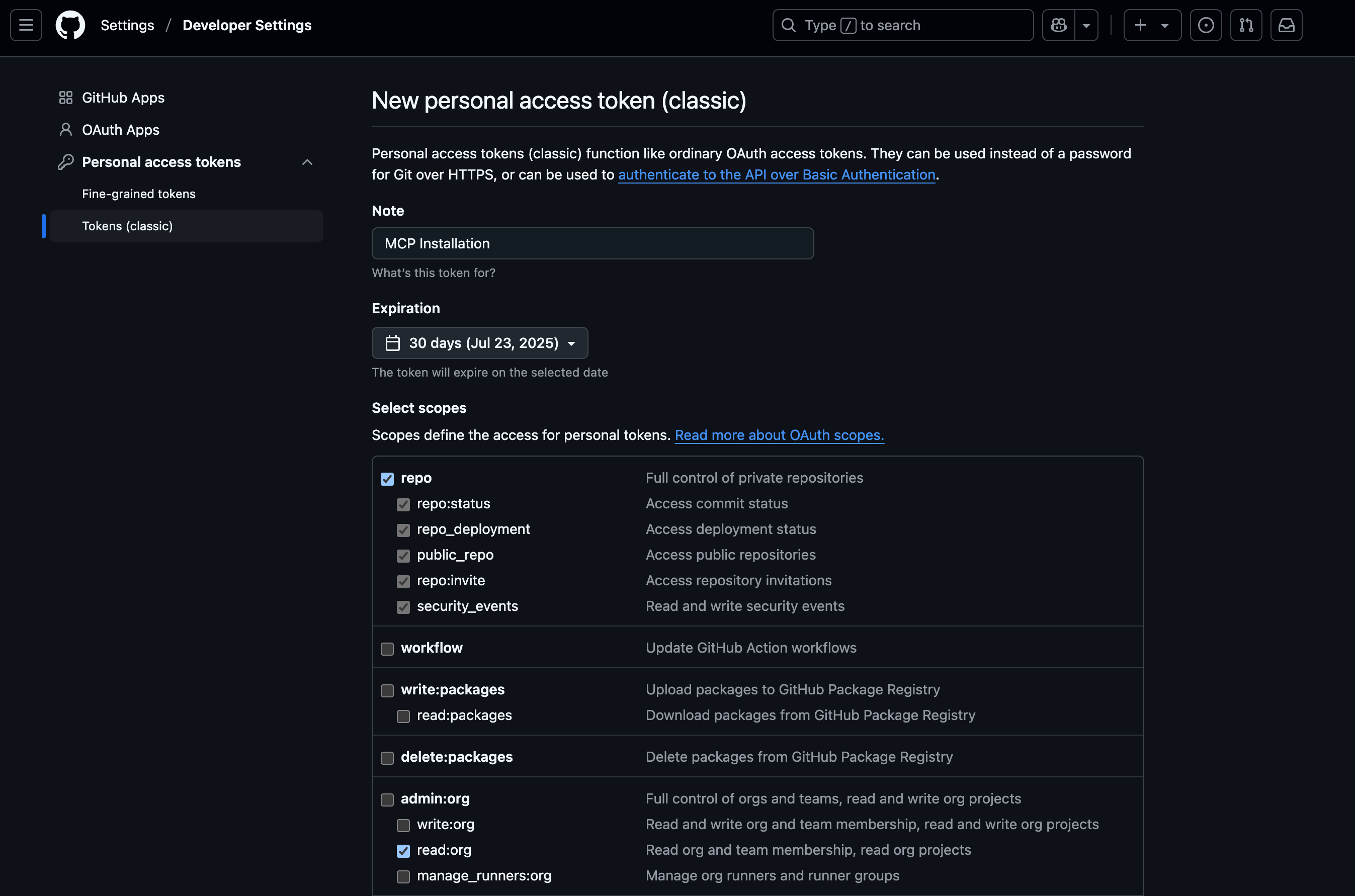Click the search magnifier icon
The image size is (1355, 896).
pos(789,25)
